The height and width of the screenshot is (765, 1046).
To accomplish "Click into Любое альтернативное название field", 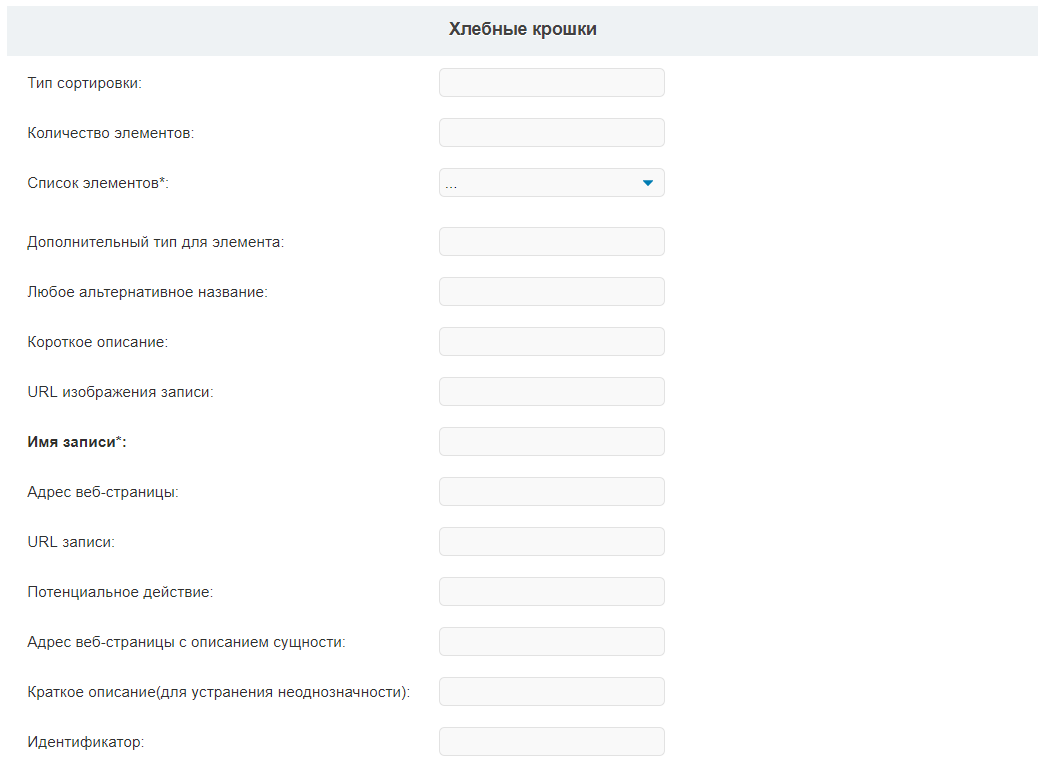I will pos(552,291).
